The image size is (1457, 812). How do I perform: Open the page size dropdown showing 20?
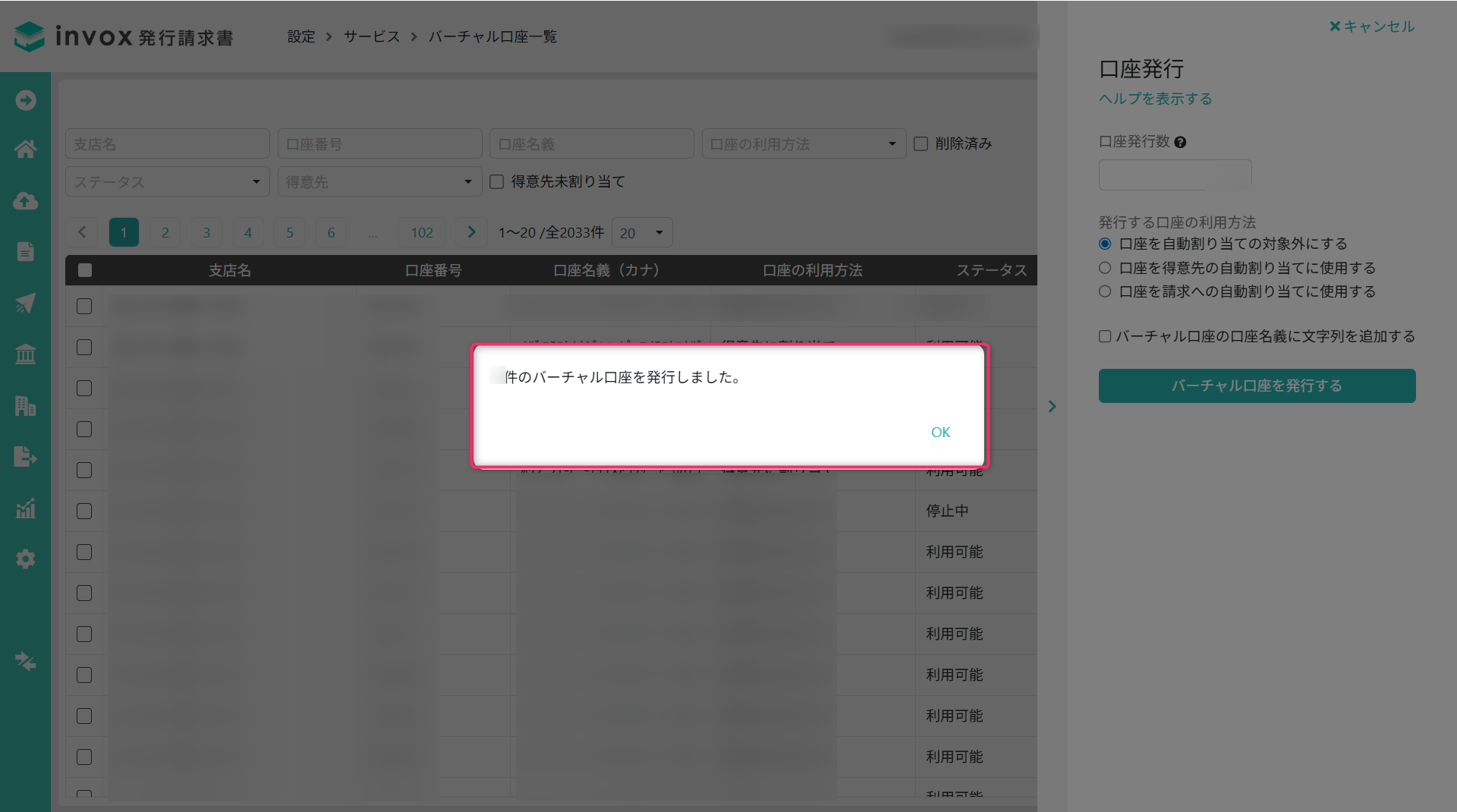641,233
